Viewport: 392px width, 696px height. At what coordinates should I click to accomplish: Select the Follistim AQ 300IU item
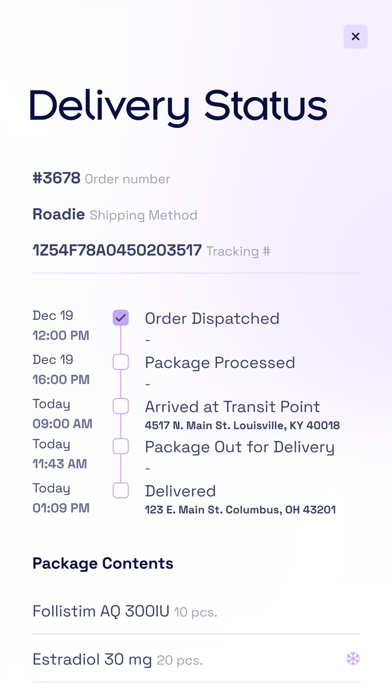(x=196, y=611)
